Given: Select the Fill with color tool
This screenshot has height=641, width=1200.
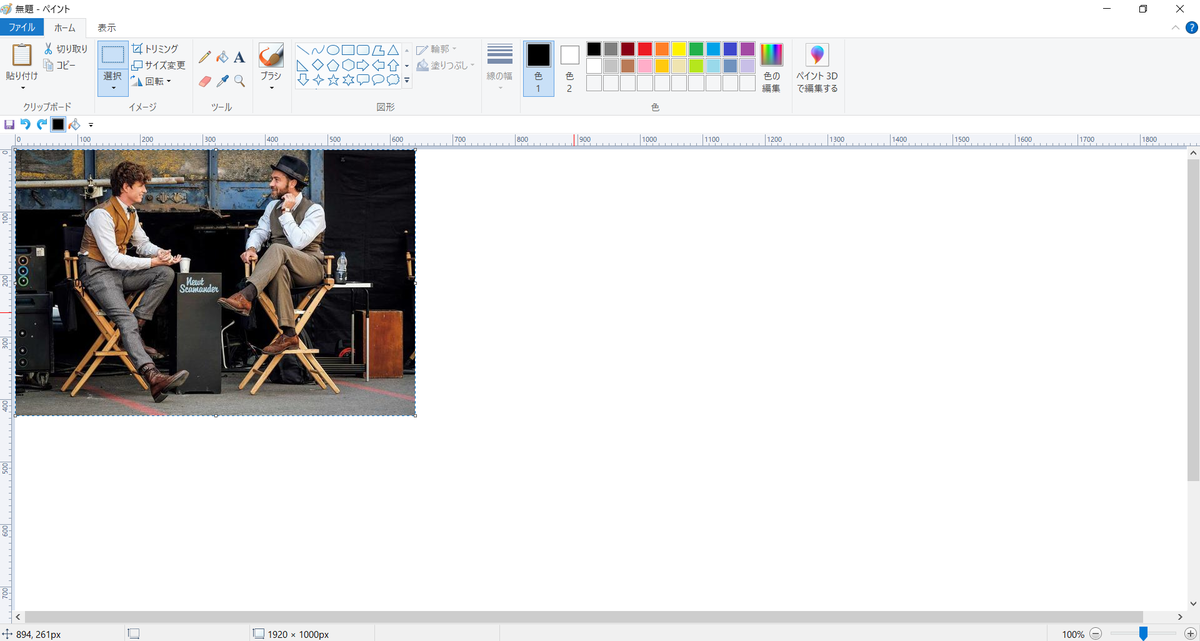Looking at the screenshot, I should (x=221, y=56).
